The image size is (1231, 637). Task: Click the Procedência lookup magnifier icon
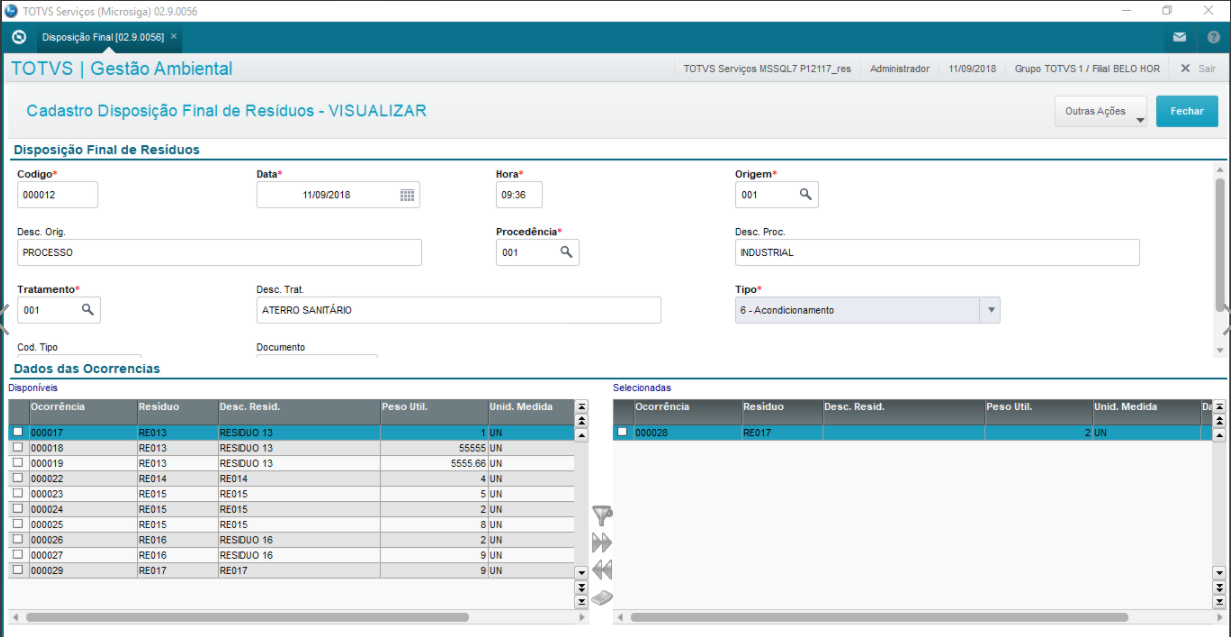click(566, 253)
